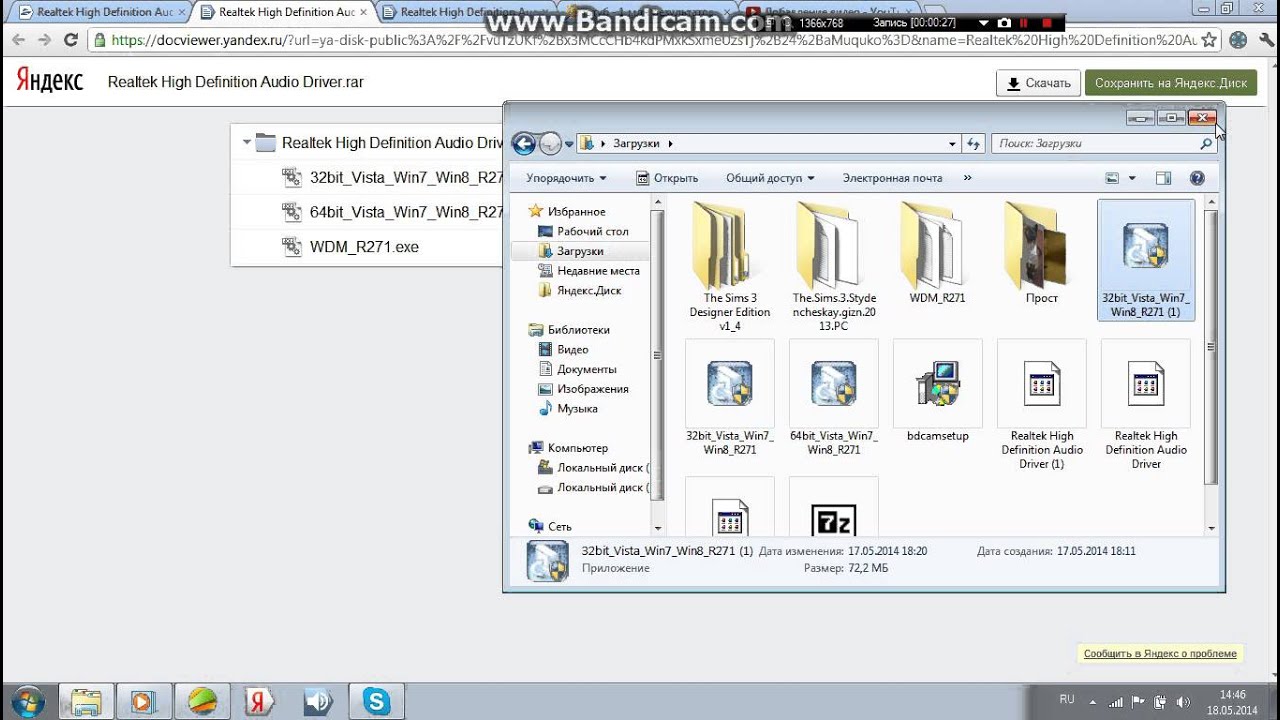Open the recent pages dropdown near navigation arrows
The width and height of the screenshot is (1280, 720).
pos(569,144)
